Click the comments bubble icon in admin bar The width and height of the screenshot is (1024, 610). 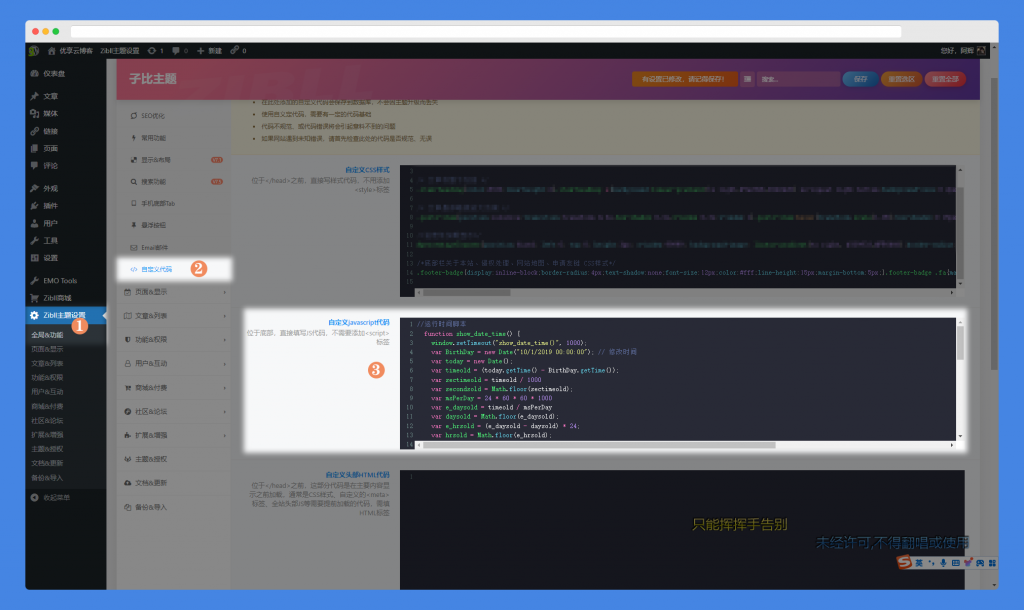pos(176,50)
